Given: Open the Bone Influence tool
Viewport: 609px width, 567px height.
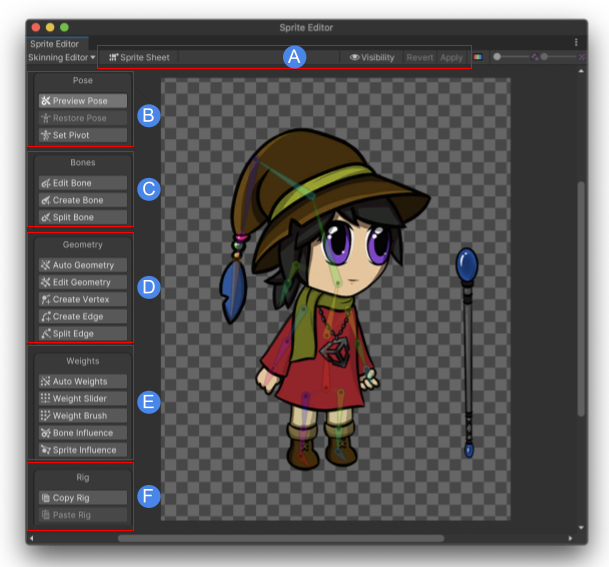Looking at the screenshot, I should point(82,433).
